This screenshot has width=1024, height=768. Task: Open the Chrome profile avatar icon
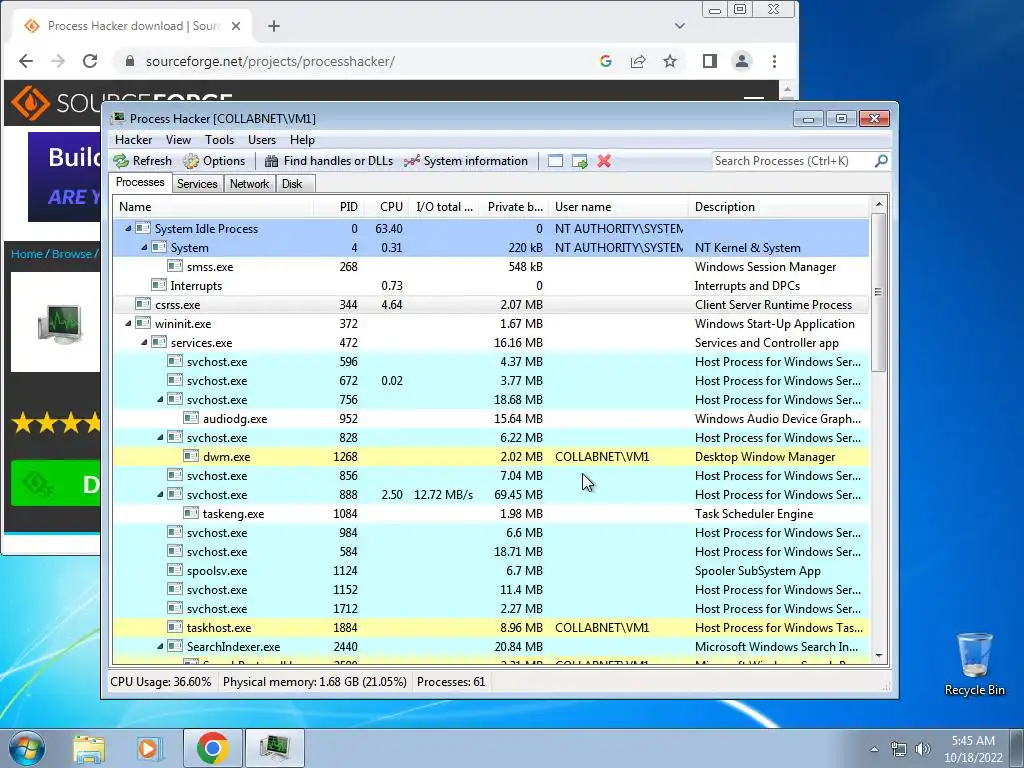pos(742,61)
